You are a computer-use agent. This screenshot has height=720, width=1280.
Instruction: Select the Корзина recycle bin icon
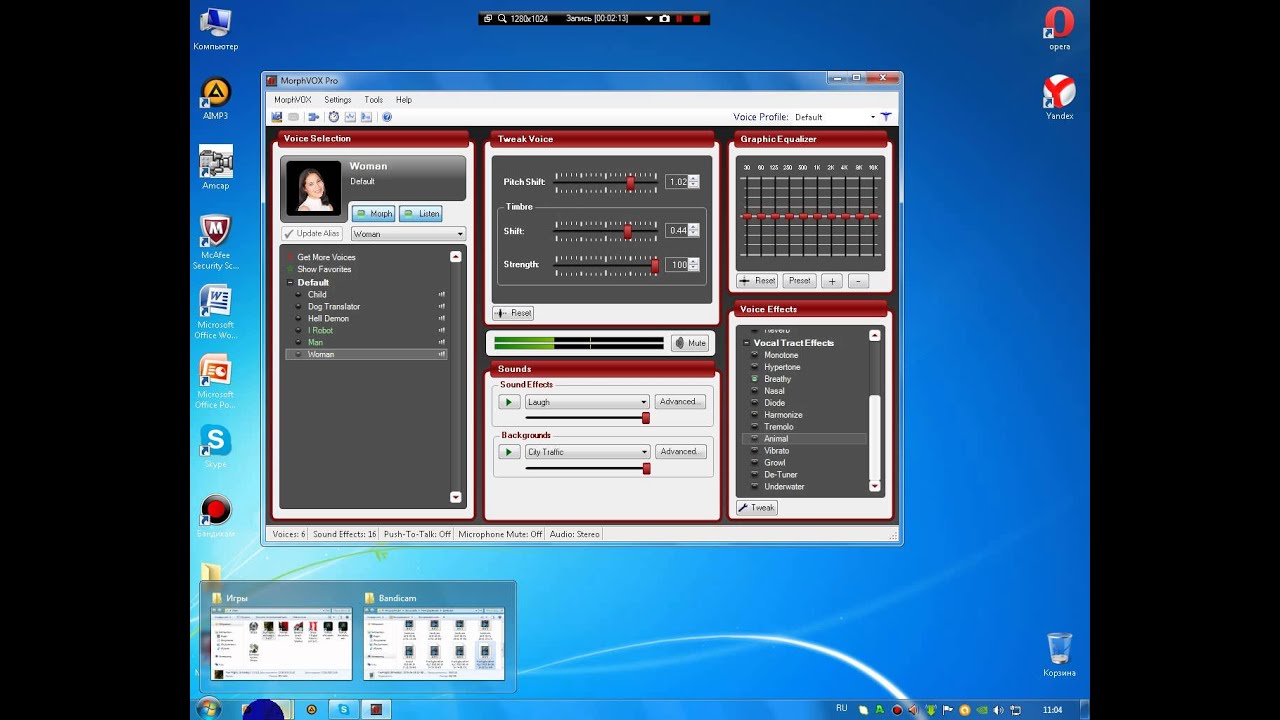tap(1059, 655)
